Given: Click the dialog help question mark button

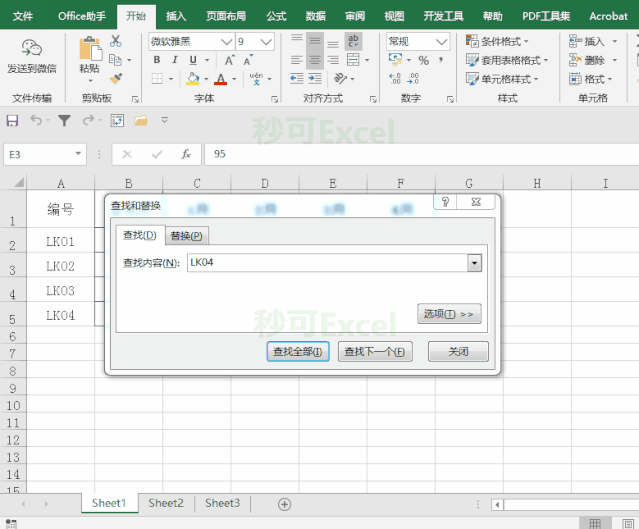Looking at the screenshot, I should 445,202.
